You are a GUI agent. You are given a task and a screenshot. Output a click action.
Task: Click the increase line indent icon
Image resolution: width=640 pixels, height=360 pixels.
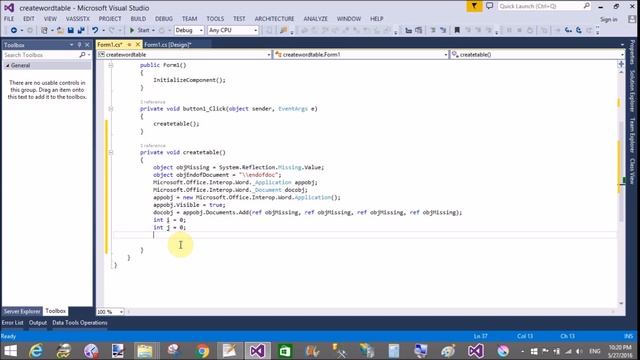tap(418, 30)
